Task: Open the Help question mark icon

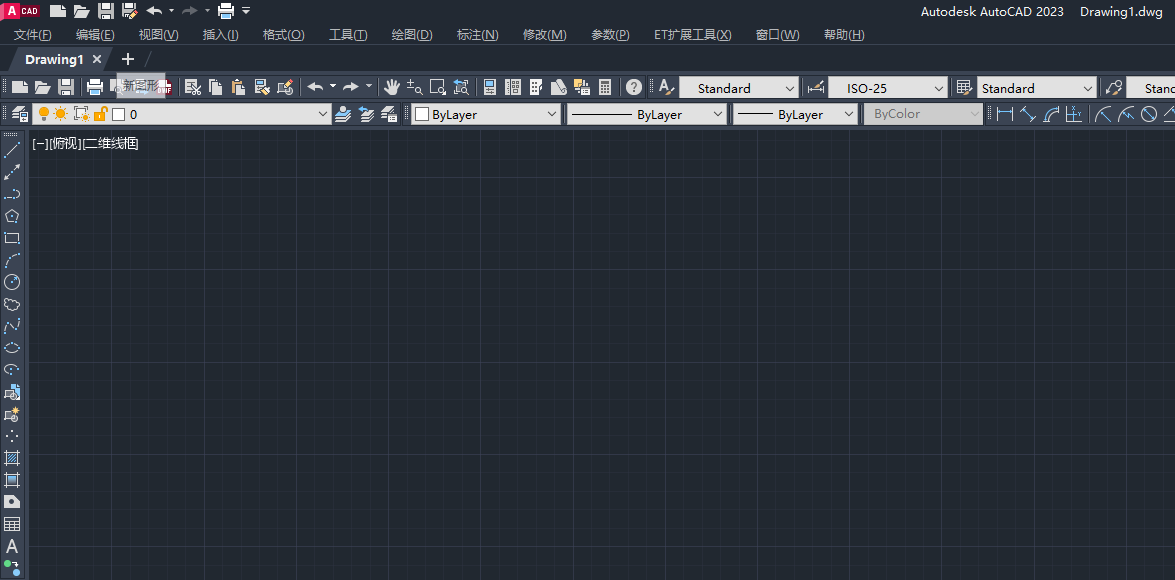Action: [x=633, y=88]
